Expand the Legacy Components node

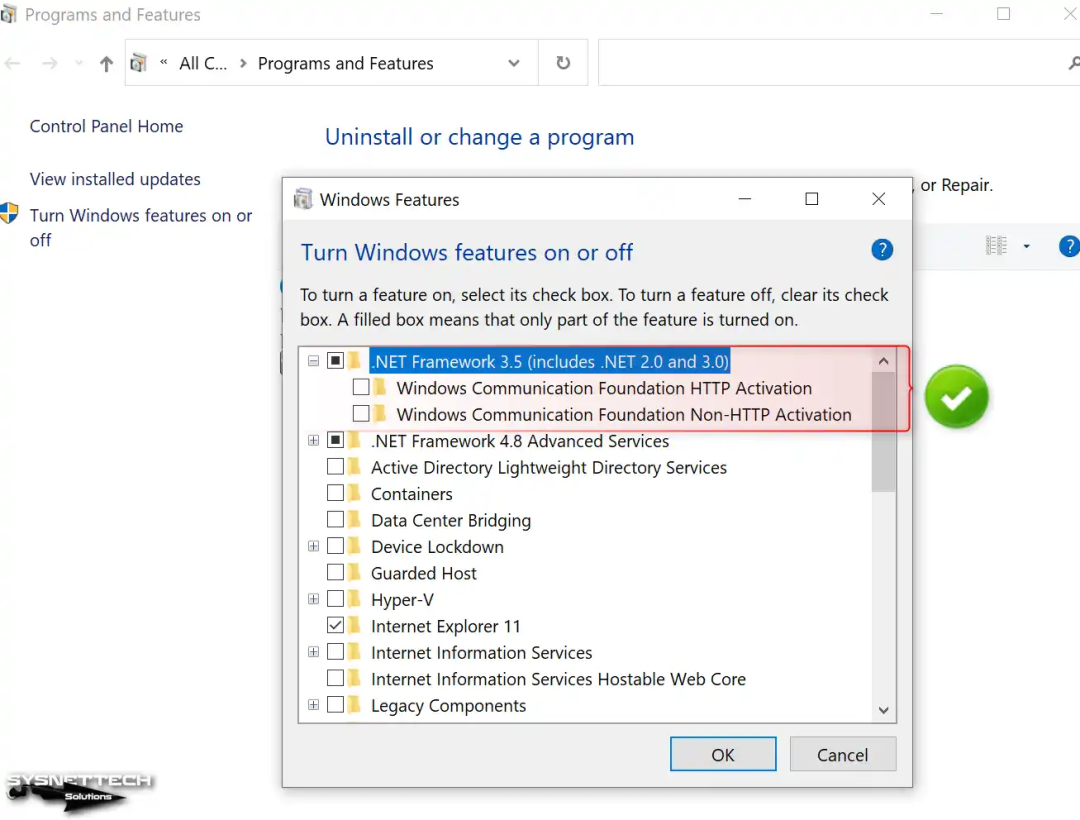[313, 704]
